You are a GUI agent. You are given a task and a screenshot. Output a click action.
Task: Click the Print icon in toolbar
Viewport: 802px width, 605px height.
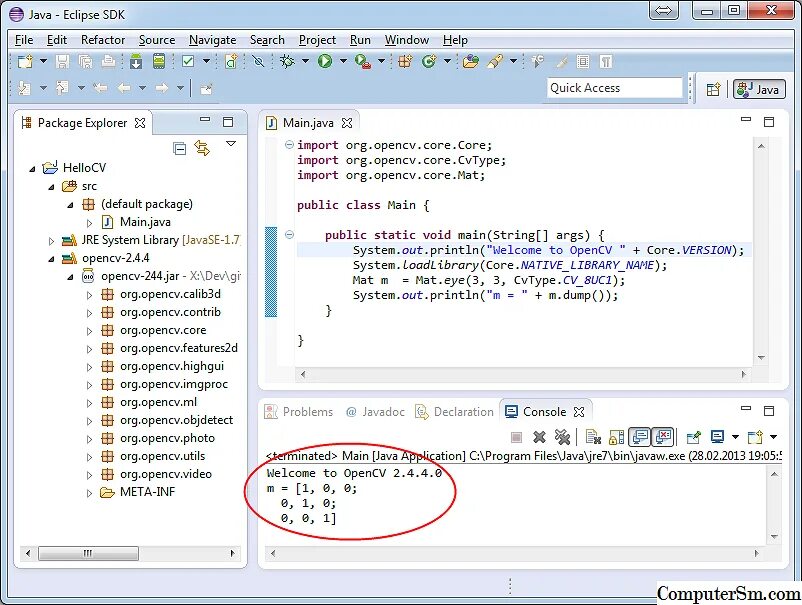point(108,61)
